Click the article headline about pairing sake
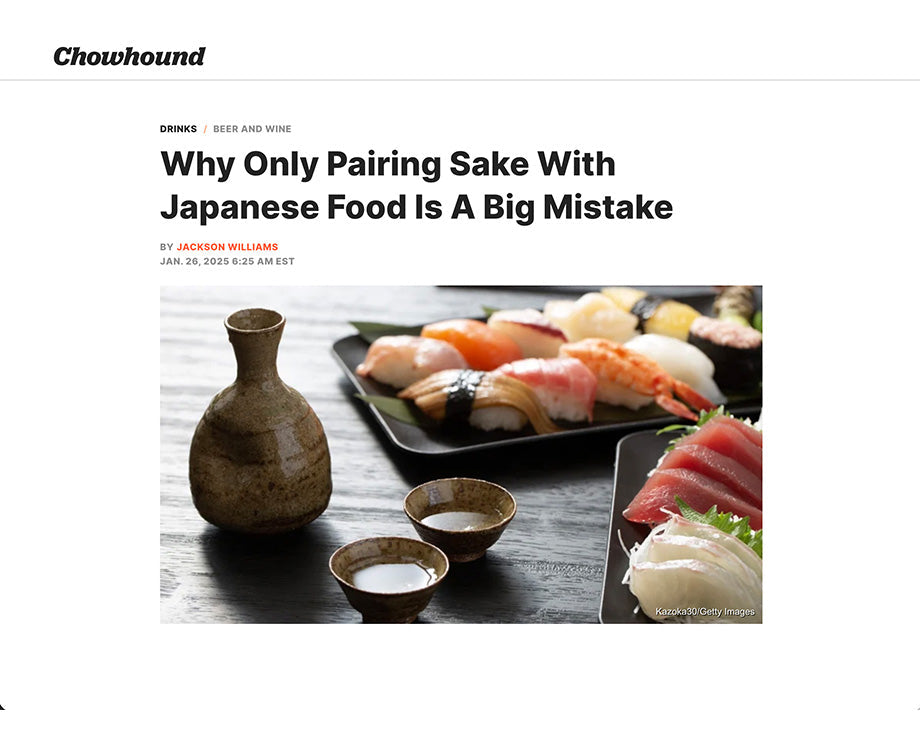This screenshot has width=920, height=744. tap(417, 185)
